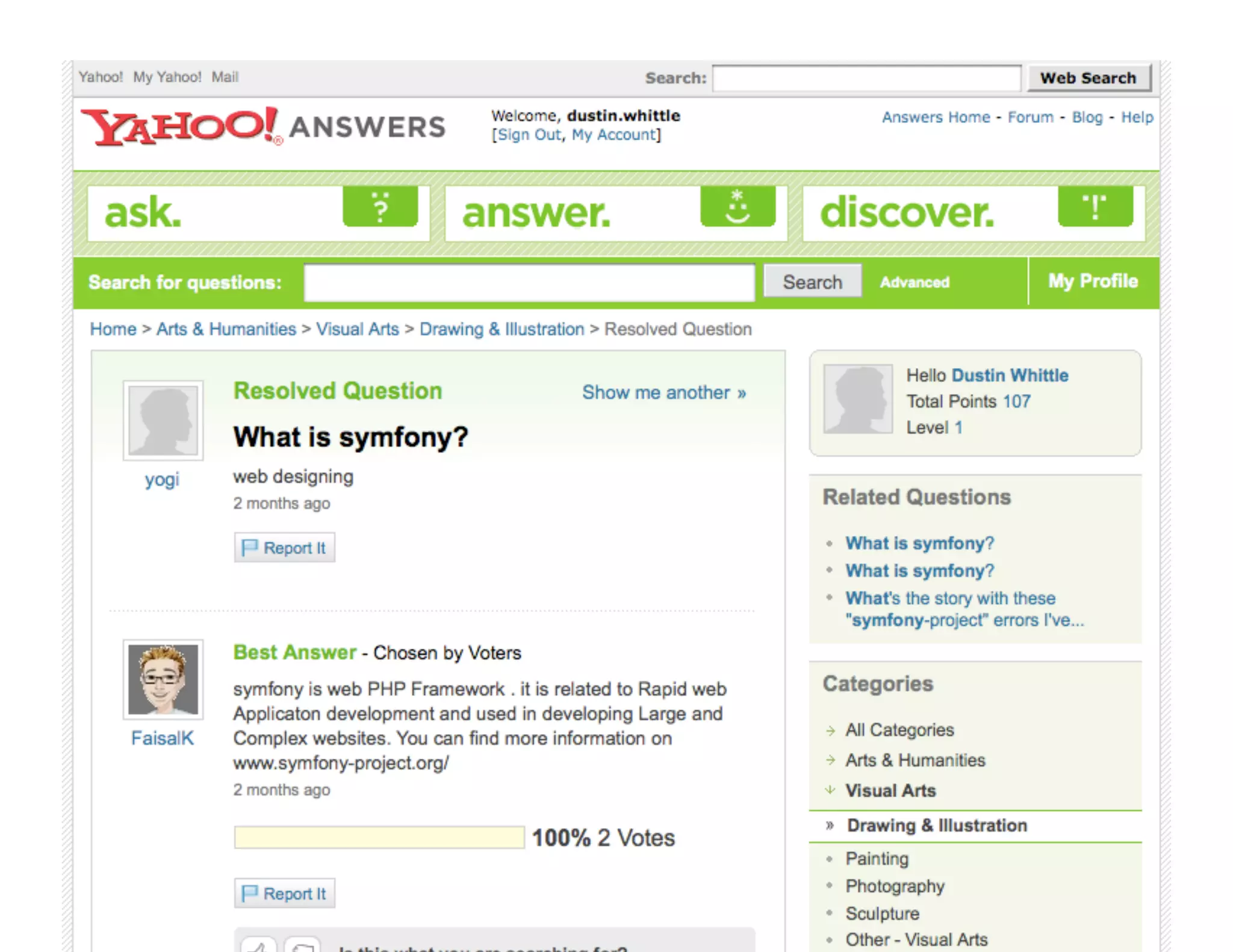Click yogi's gray avatar picture
The image size is (1233, 952).
163,420
